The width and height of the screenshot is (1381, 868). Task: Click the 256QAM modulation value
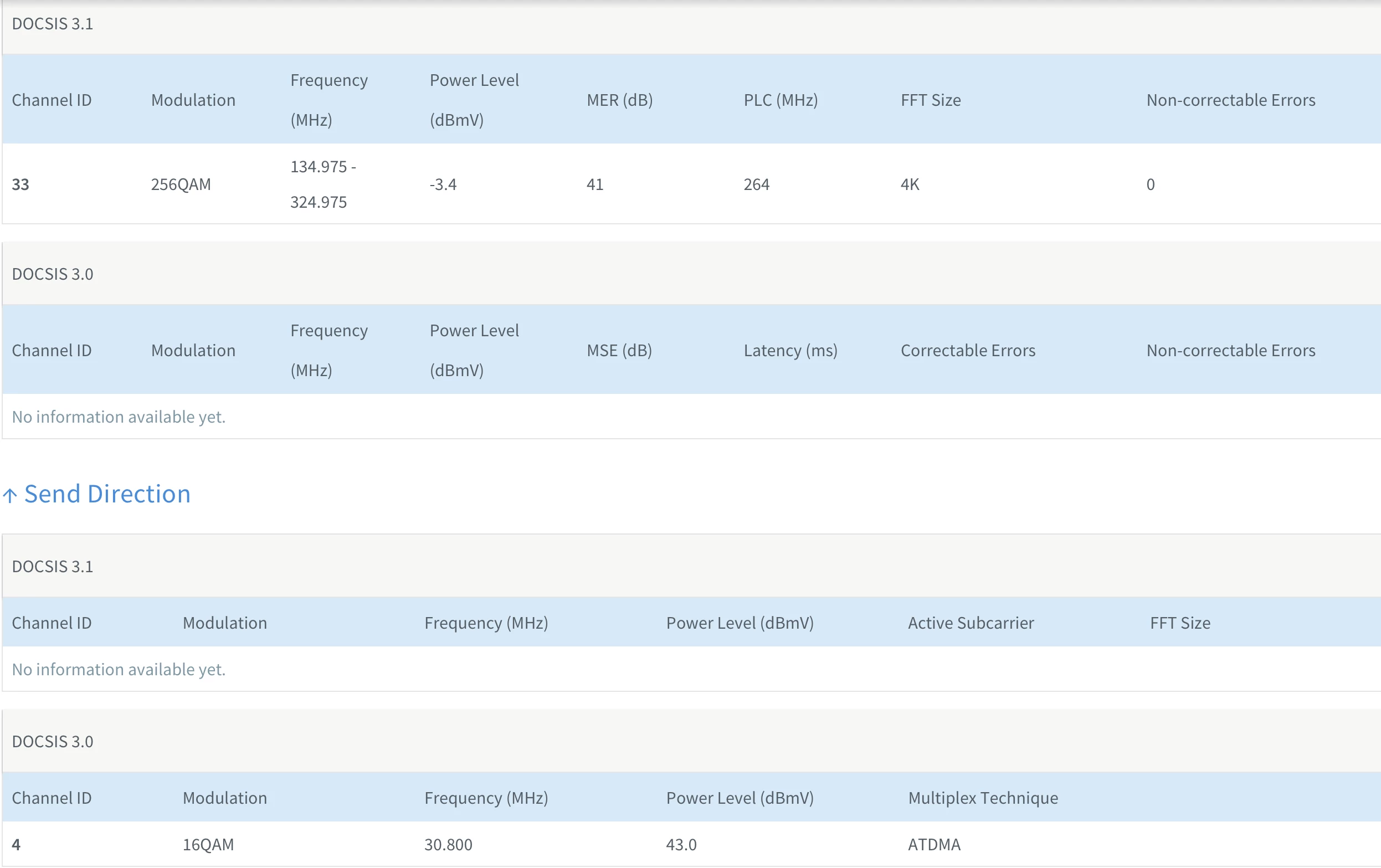coord(181,184)
